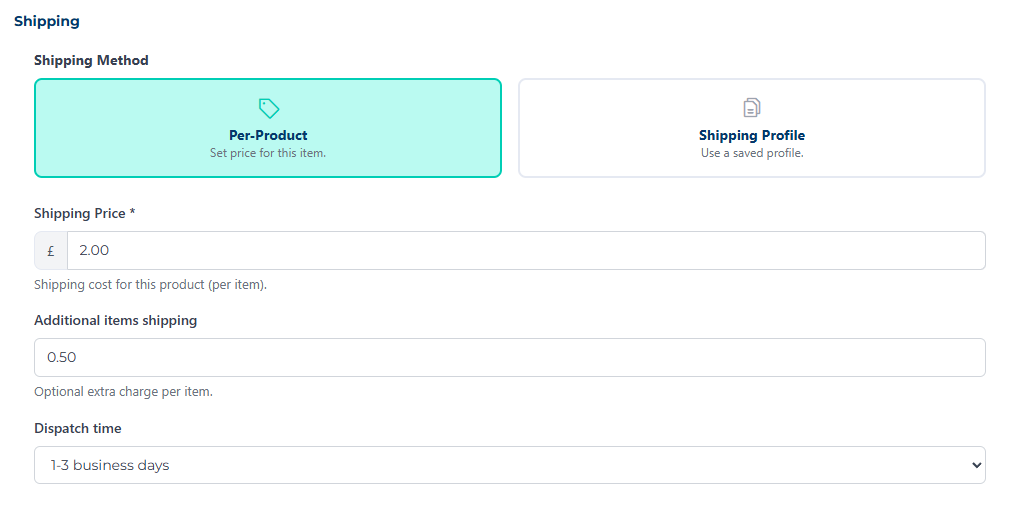Click the price tag icon on Per-Product
The height and width of the screenshot is (531, 1010).
[x=268, y=108]
